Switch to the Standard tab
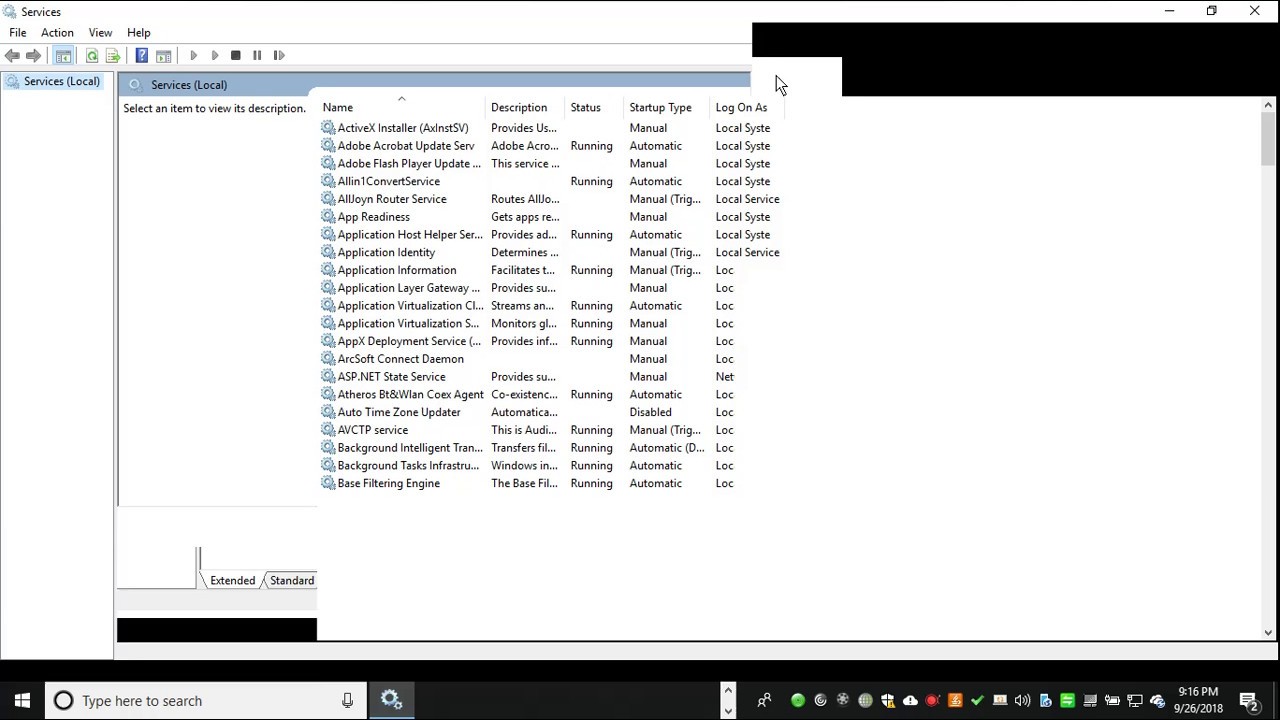 click(x=292, y=580)
